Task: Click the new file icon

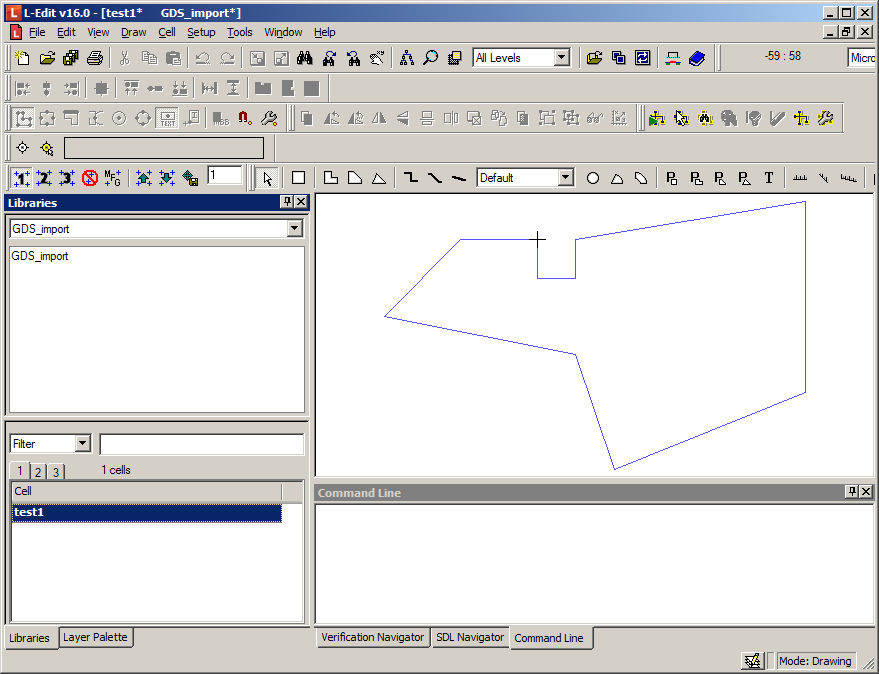Action: click(x=22, y=58)
